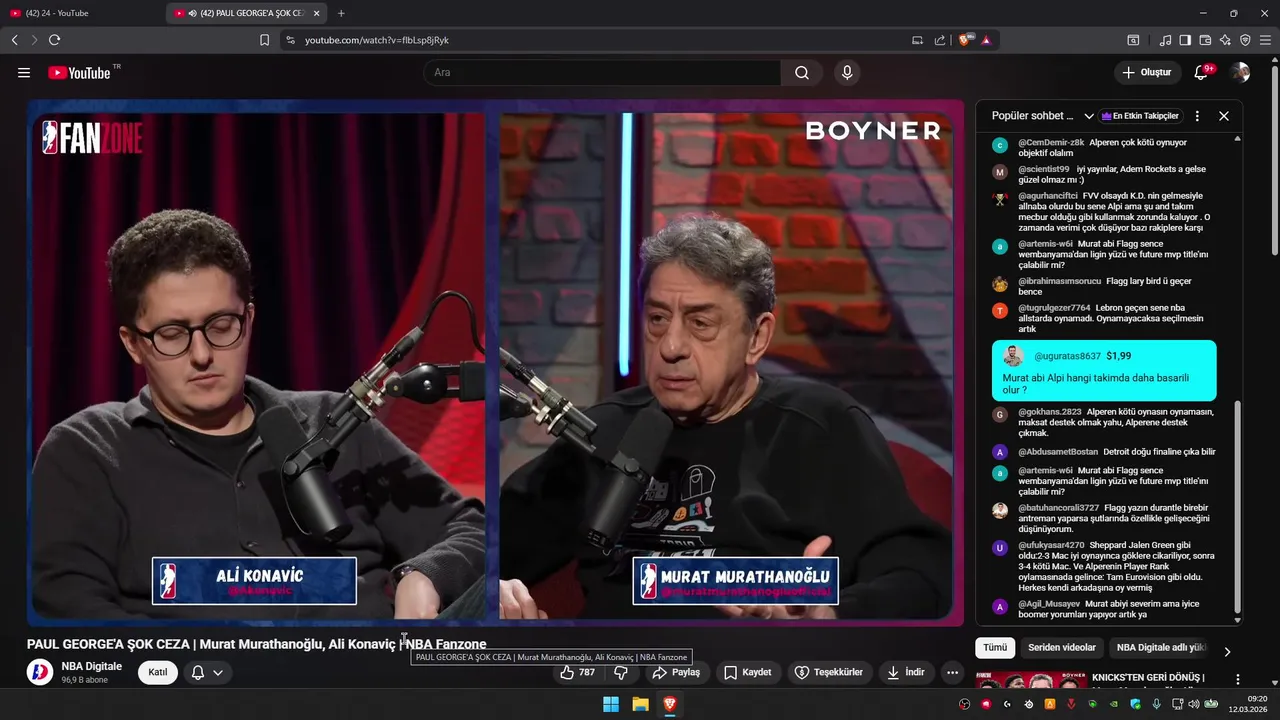The image size is (1280, 720).
Task: Click @AbdusametBostan chat message
Action: coord(1116,452)
